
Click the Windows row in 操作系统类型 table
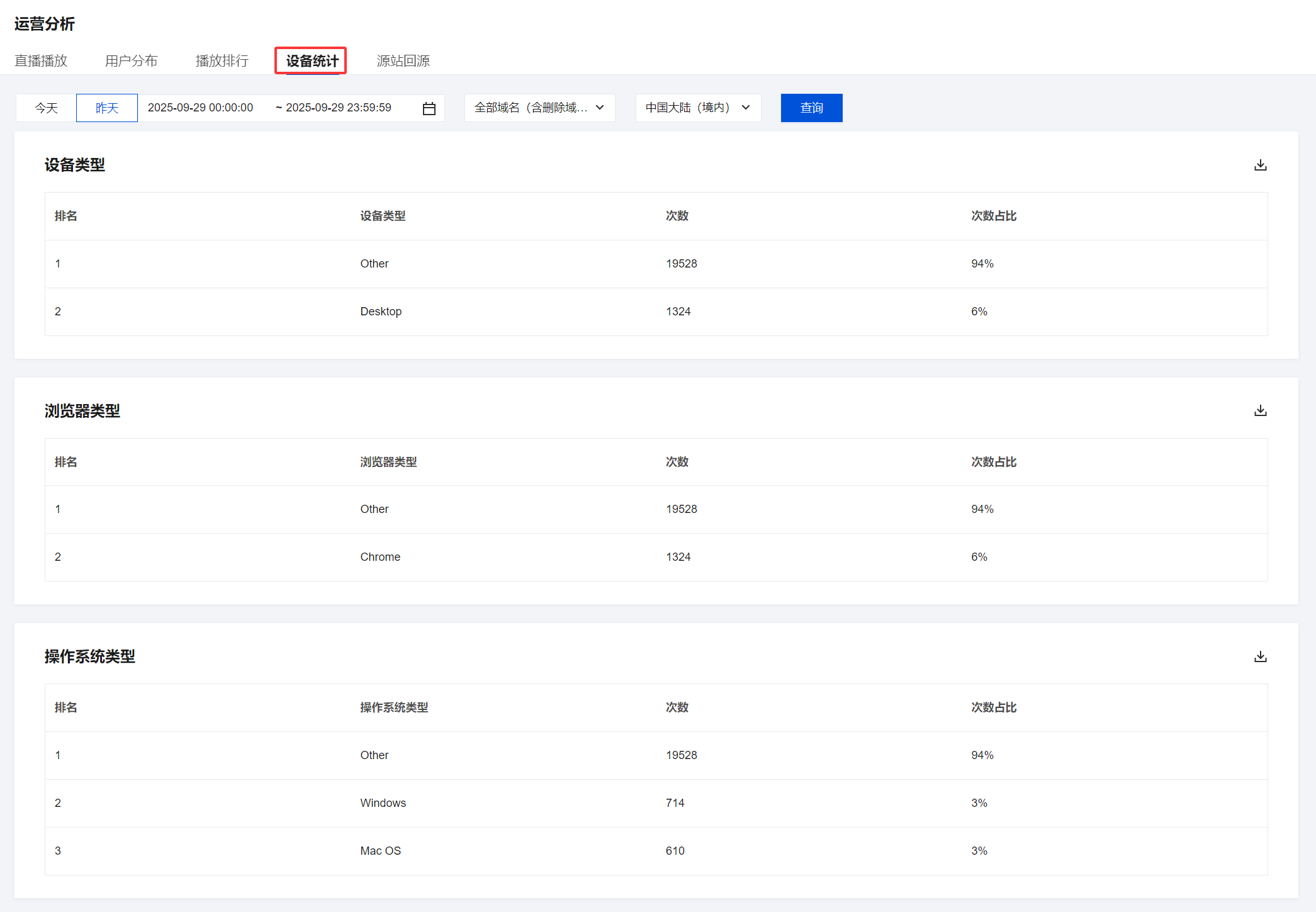(383, 803)
